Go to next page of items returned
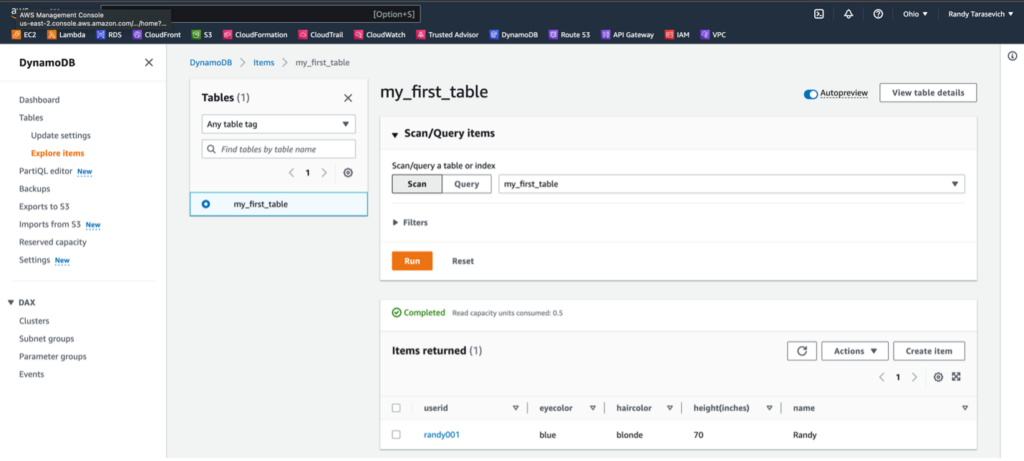1024x461 pixels. point(914,377)
